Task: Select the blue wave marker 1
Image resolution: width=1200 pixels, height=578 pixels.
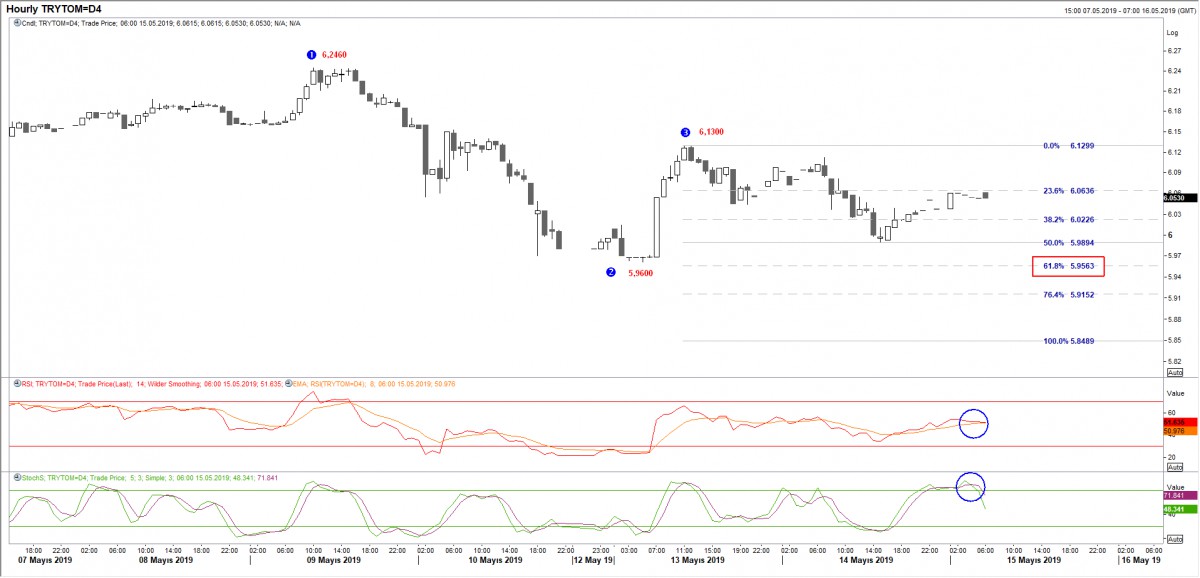Action: tap(311, 54)
